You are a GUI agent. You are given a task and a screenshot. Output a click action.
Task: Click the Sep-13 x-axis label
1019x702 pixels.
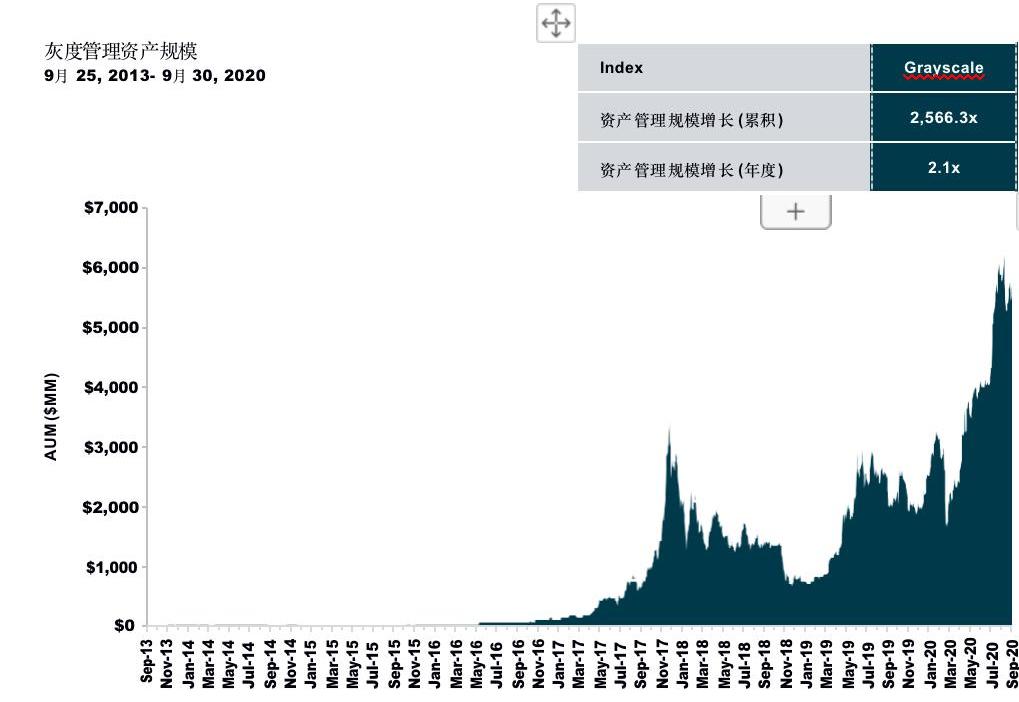147,661
